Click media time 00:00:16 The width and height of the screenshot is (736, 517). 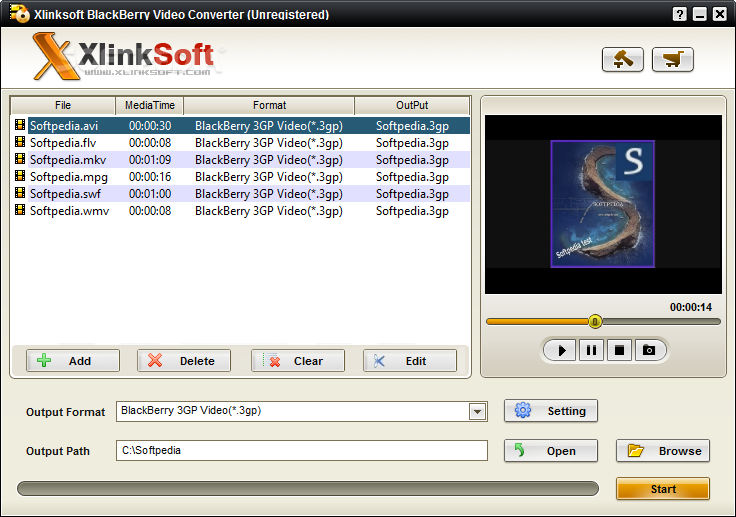tap(150, 177)
